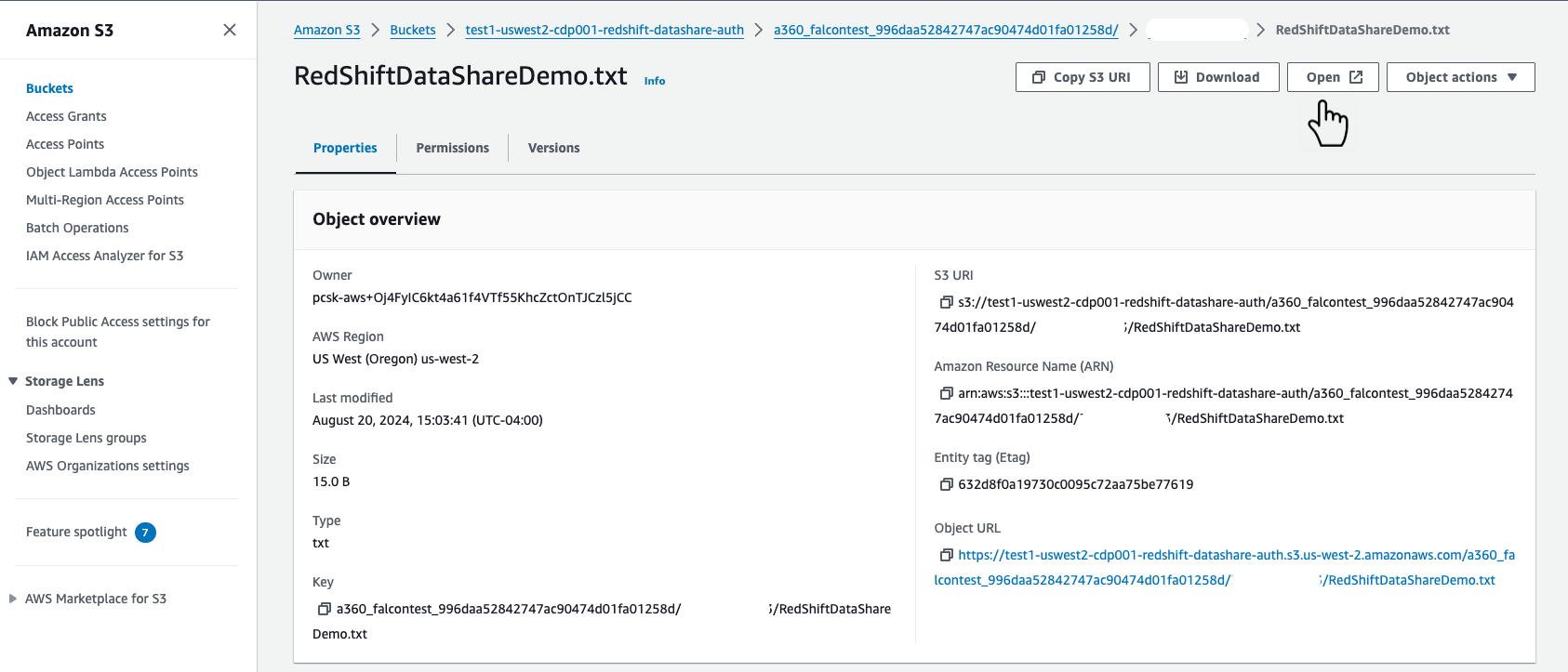Viewport: 1568px width, 672px height.
Task: Download the RedShiftDataShareDemo.txt object
Action: [1218, 77]
